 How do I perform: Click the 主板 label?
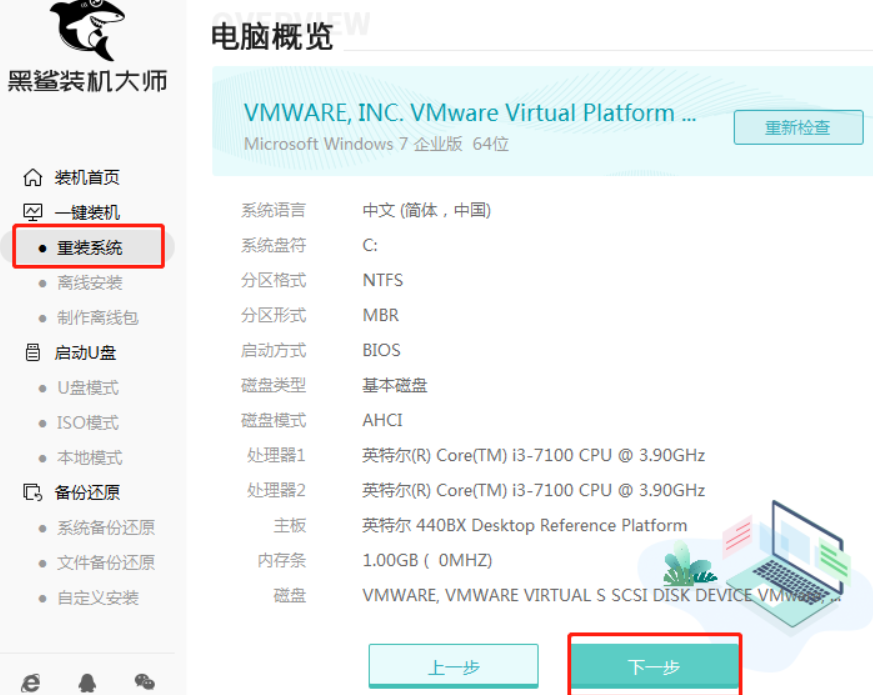[x=290, y=526]
